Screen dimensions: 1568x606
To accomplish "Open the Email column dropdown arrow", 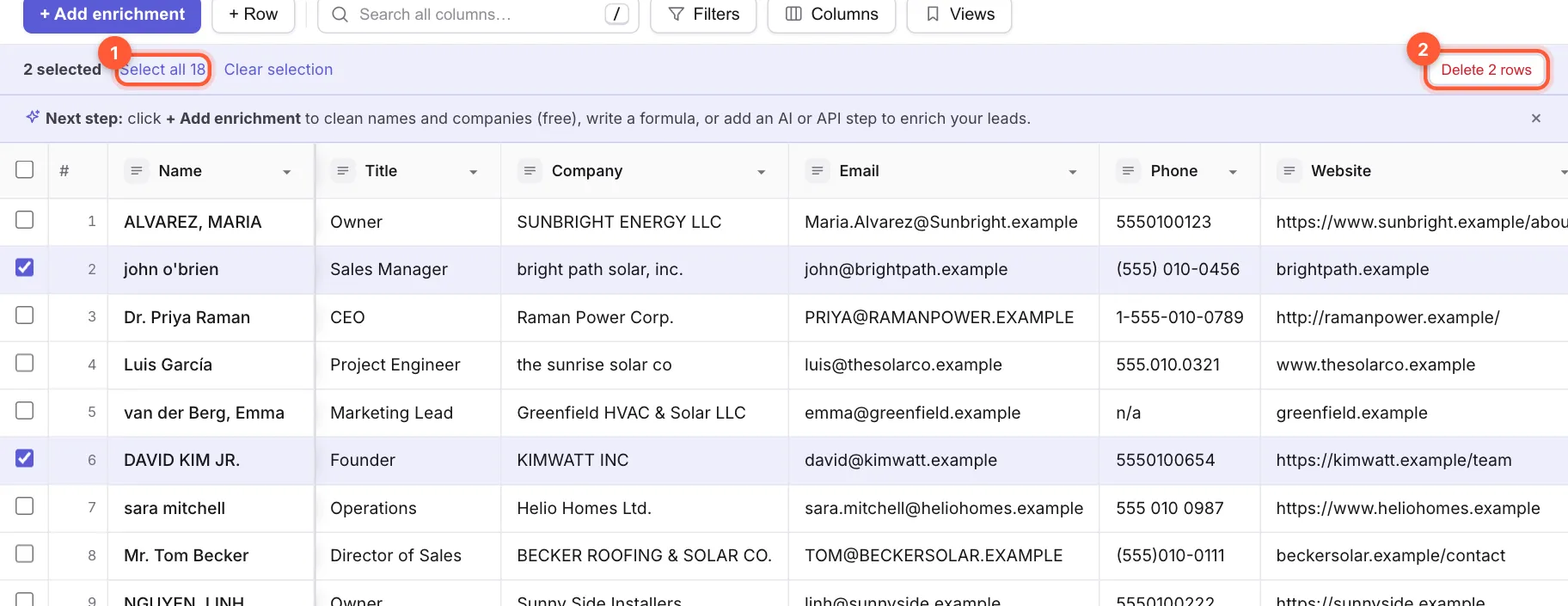I will [x=1072, y=172].
